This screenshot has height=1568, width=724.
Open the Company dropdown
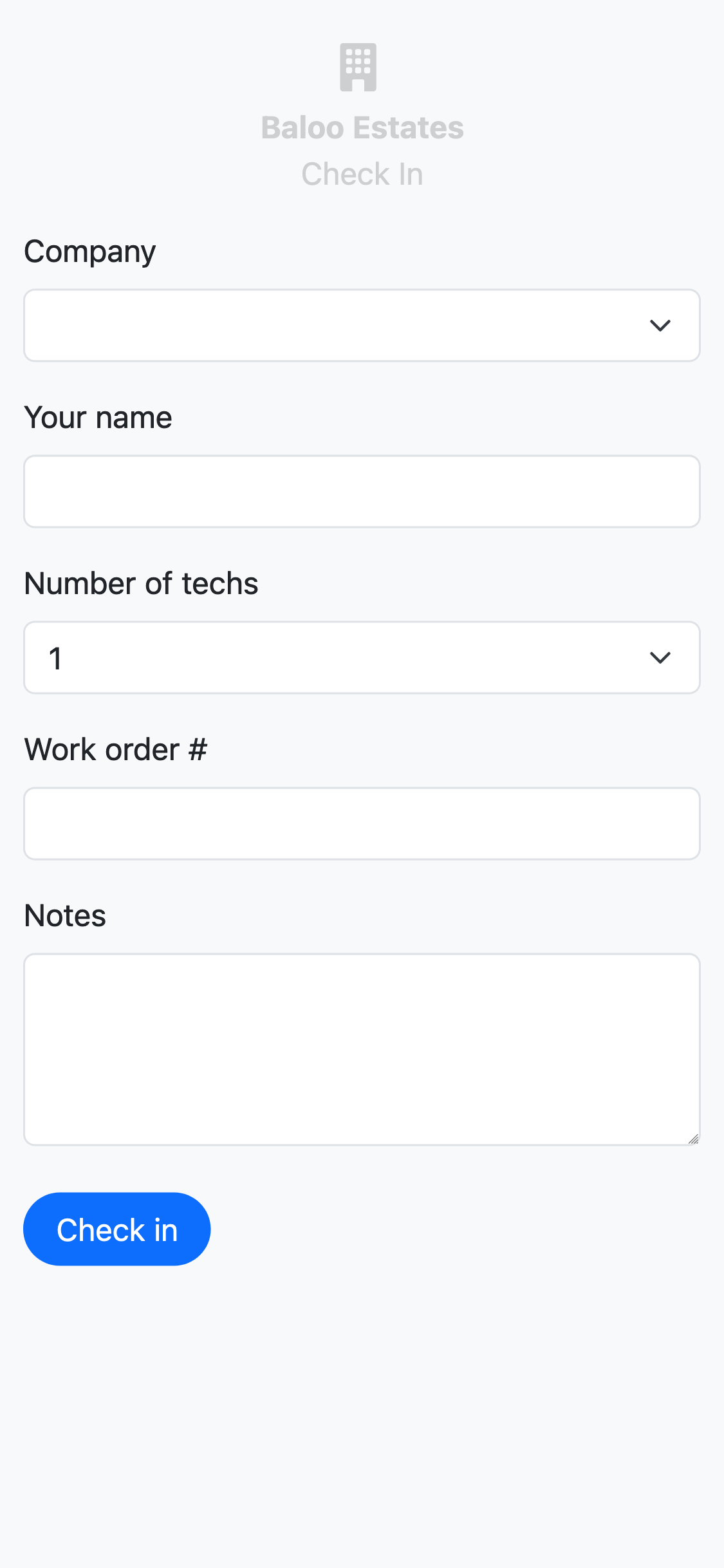pos(348,326)
